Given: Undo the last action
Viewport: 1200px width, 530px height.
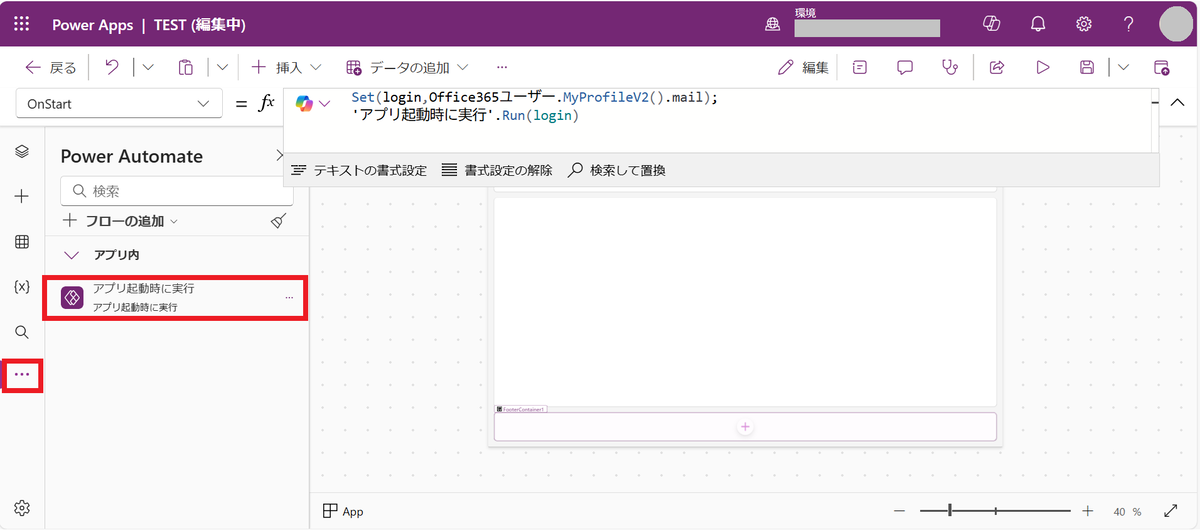Looking at the screenshot, I should coord(112,67).
